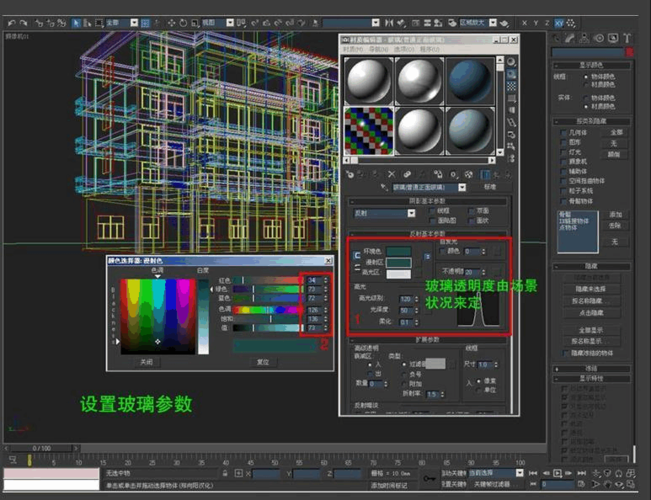This screenshot has height=500, width=651.
Task: Click the Sample Type sphere icon
Action: (x=510, y=62)
